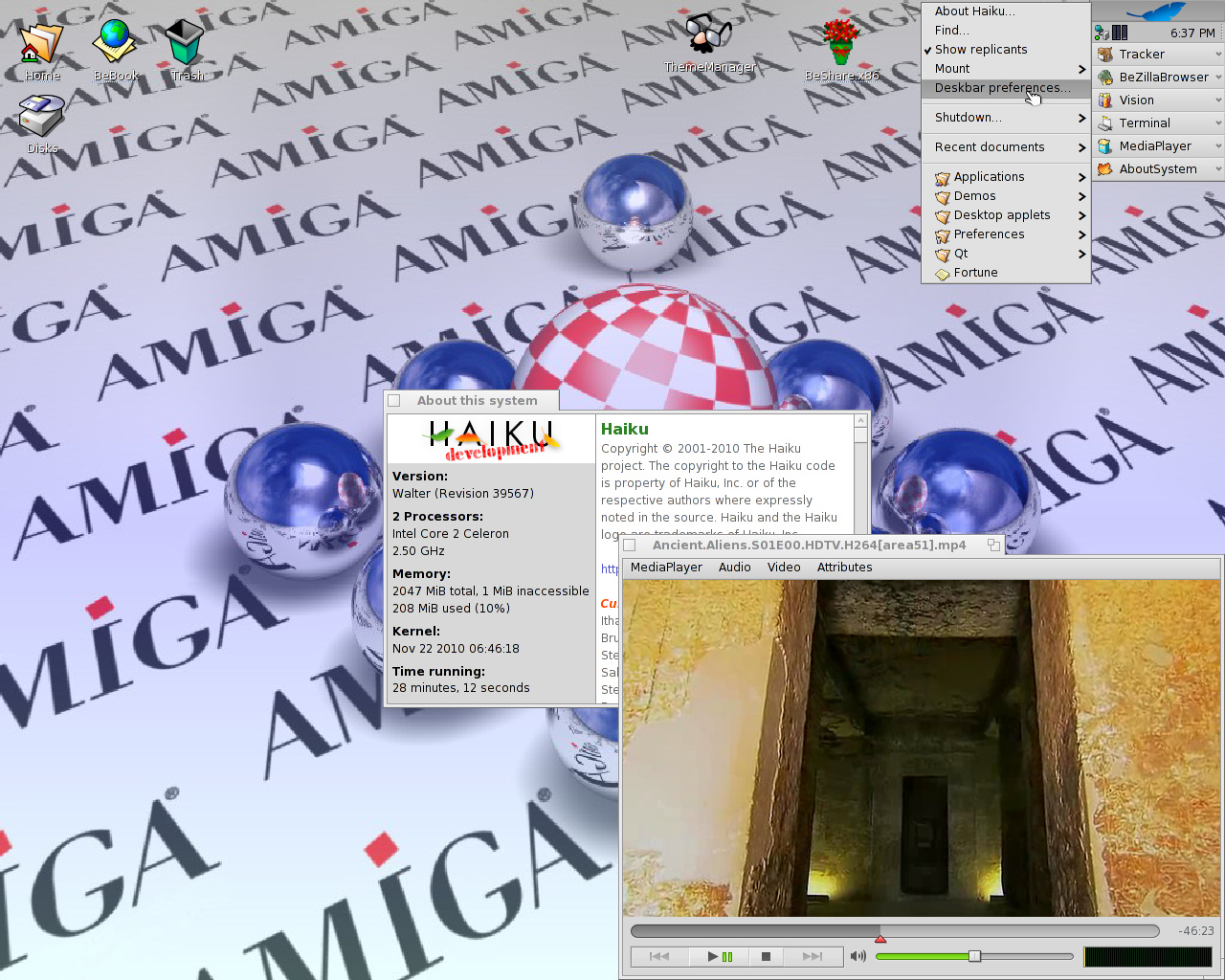Click the remaining time -46:23 display

pos(1195,931)
